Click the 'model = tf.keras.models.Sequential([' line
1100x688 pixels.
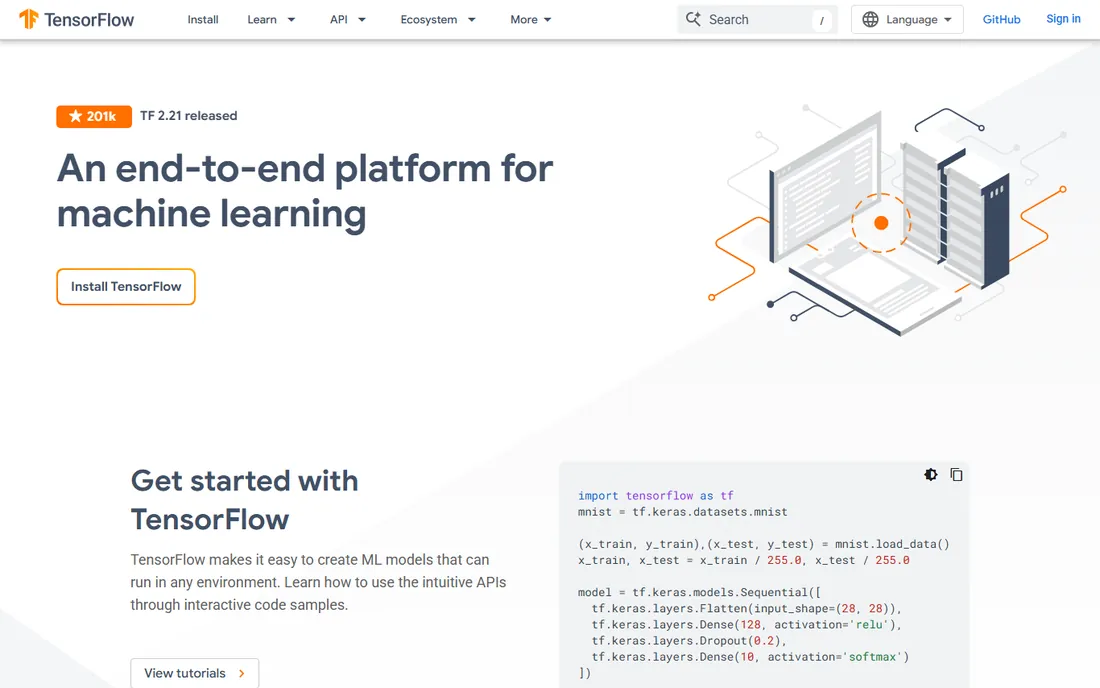pyautogui.click(x=699, y=593)
